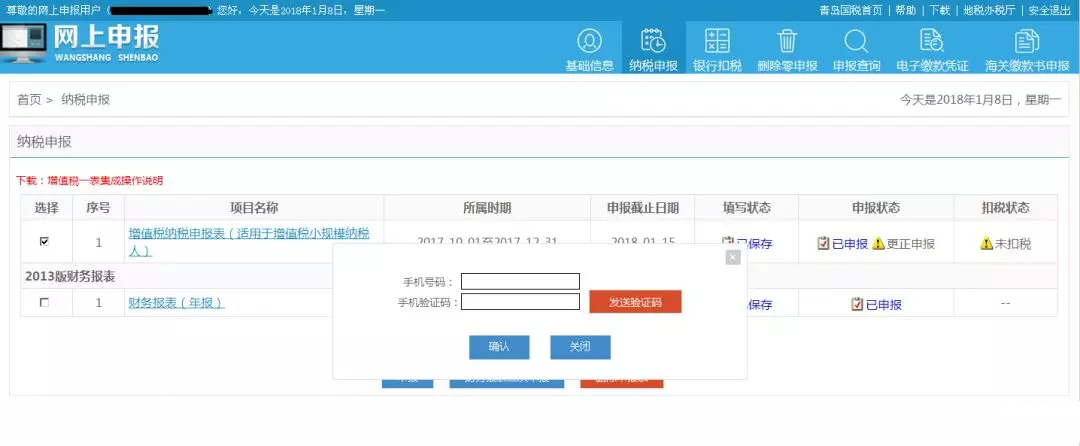1080x446 pixels.
Task: Open 财务报表（年报） link
Action: point(176,302)
